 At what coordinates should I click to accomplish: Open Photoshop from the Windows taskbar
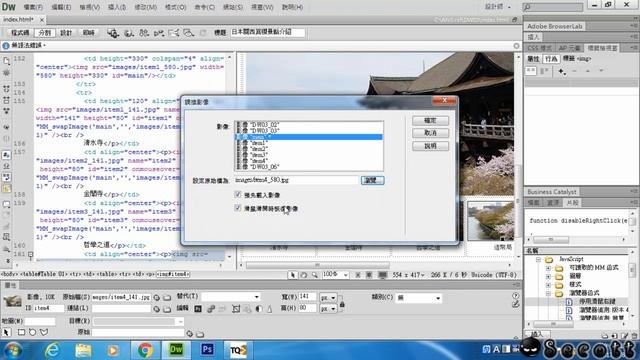[x=207, y=350]
